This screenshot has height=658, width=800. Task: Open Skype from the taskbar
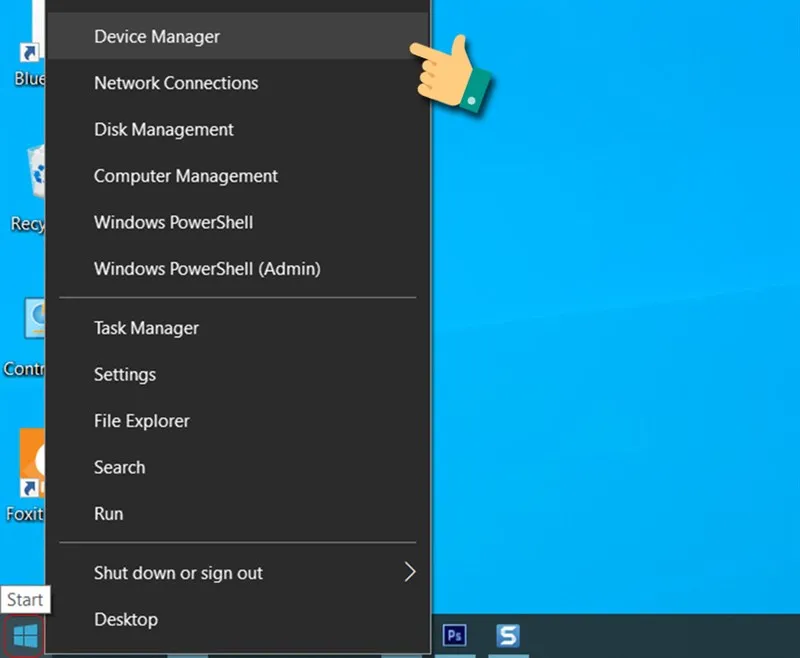coord(508,635)
